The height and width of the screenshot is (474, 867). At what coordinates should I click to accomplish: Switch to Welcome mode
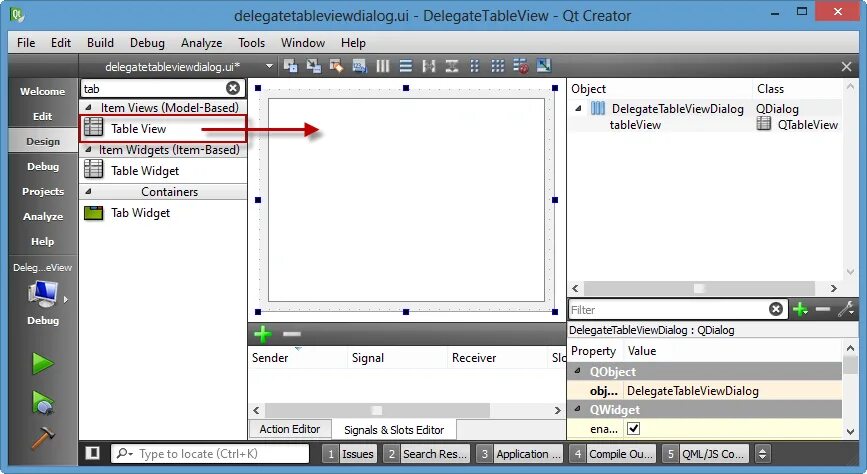pos(43,91)
